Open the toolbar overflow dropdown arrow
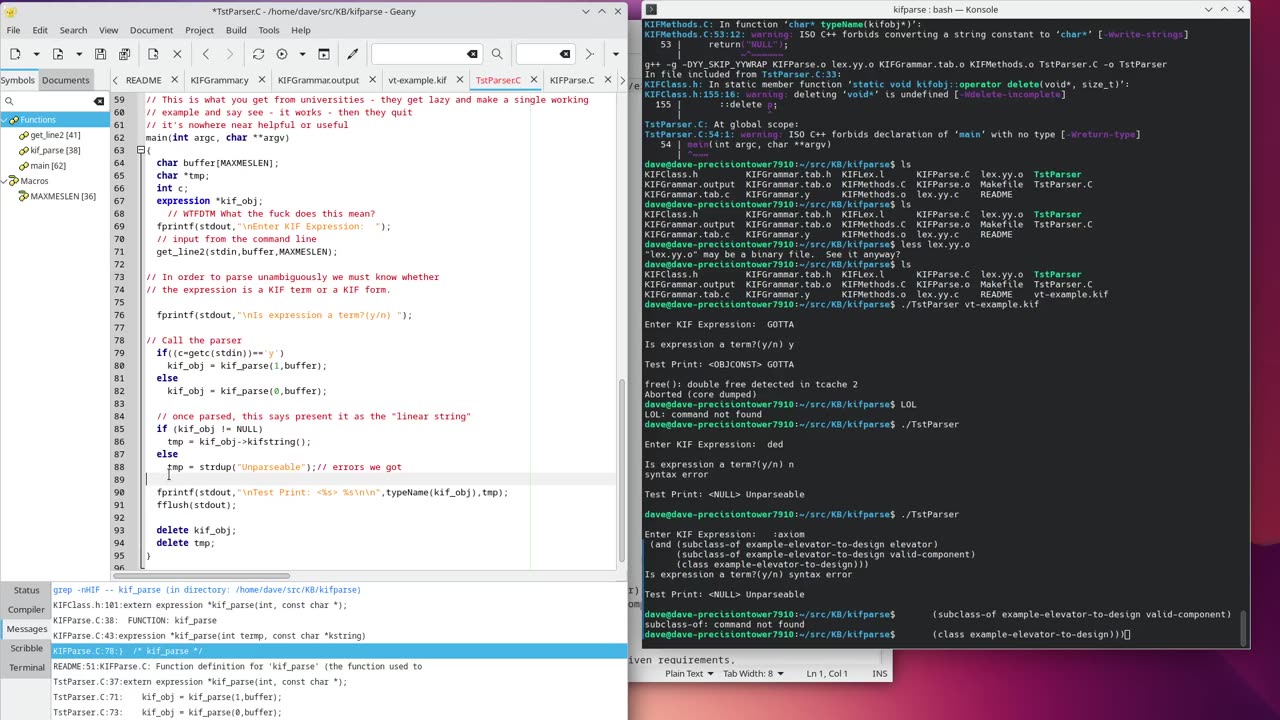 (x=615, y=54)
